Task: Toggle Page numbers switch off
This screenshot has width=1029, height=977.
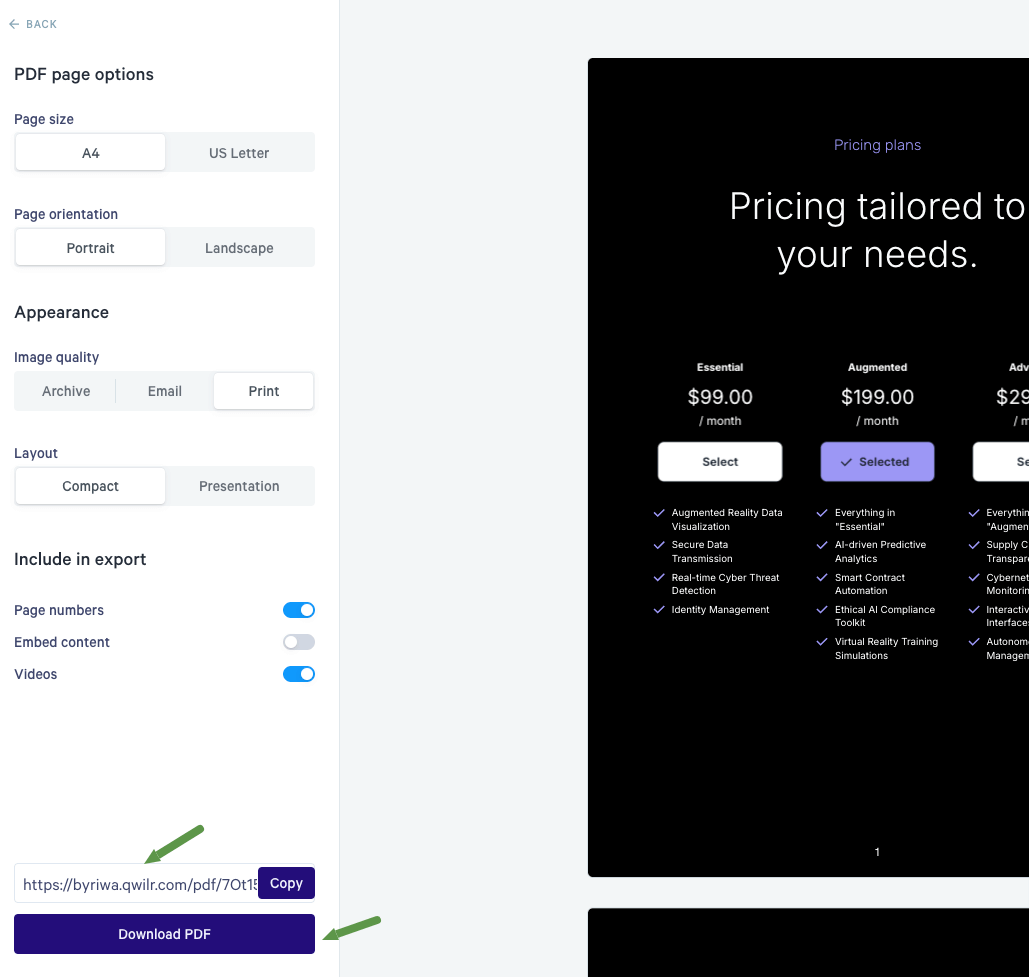Action: pyautogui.click(x=299, y=610)
